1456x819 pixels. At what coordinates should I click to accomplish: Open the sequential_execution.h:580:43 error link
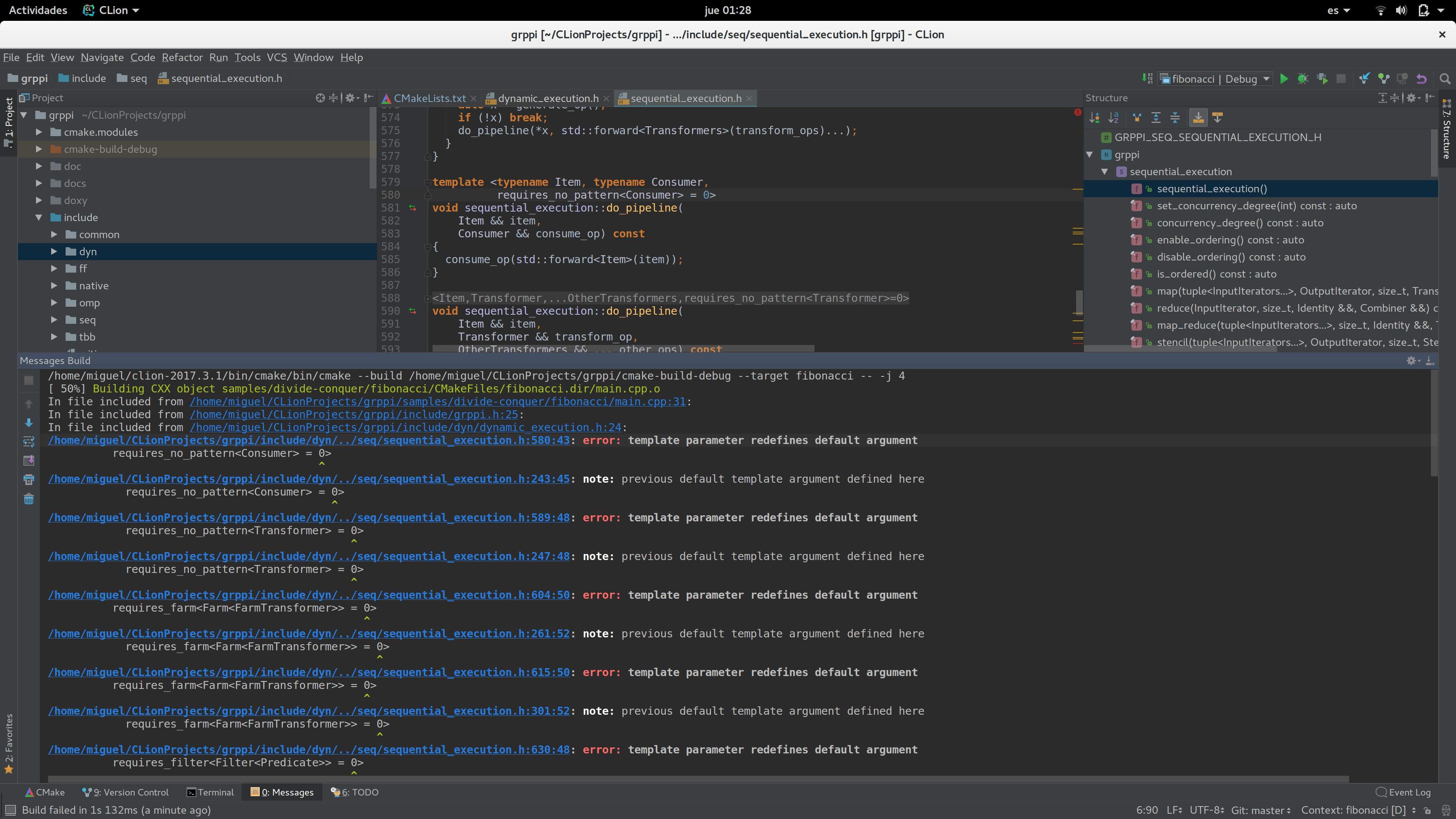pos(309,440)
